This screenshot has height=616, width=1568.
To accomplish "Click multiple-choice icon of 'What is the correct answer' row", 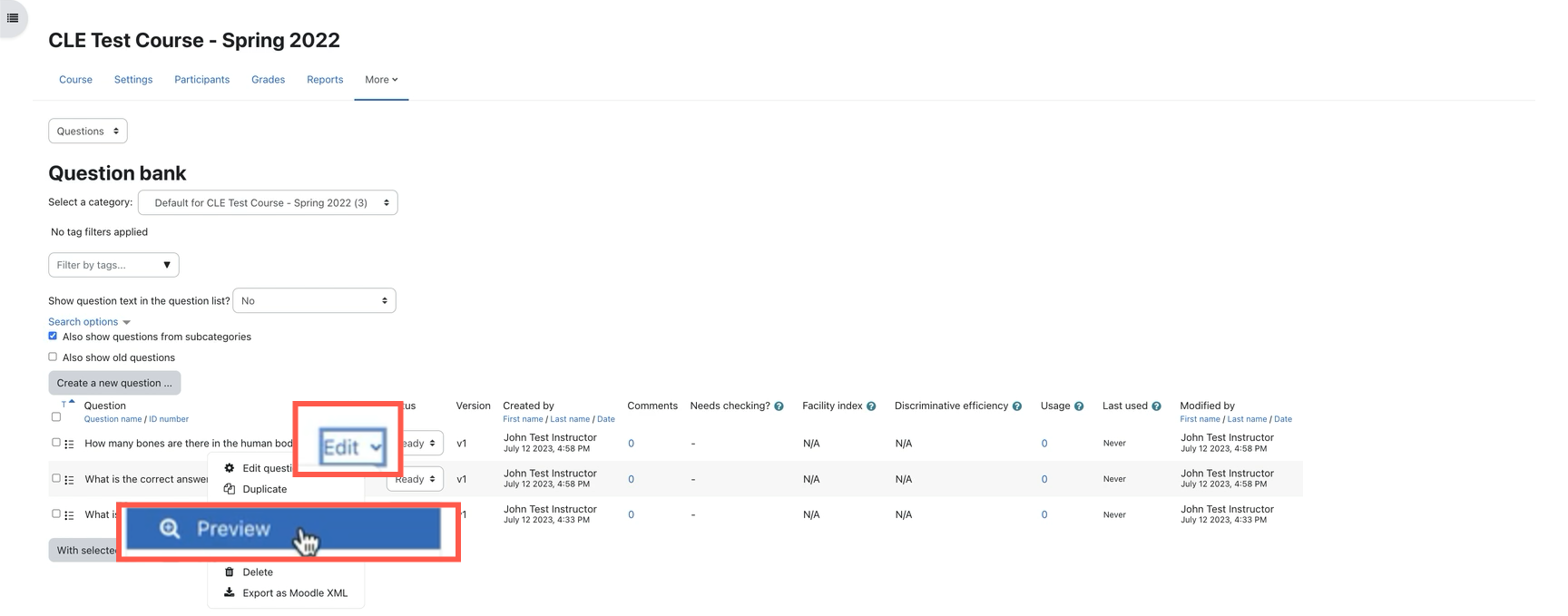I will click(x=69, y=480).
